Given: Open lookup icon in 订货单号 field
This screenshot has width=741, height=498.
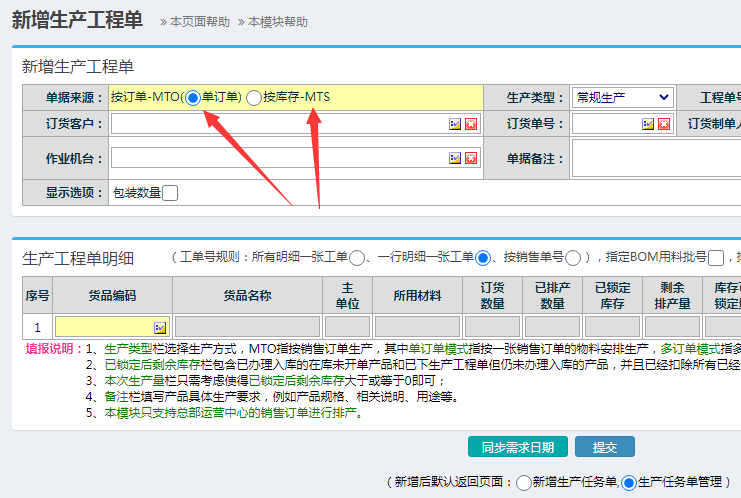Looking at the screenshot, I should tap(647, 124).
